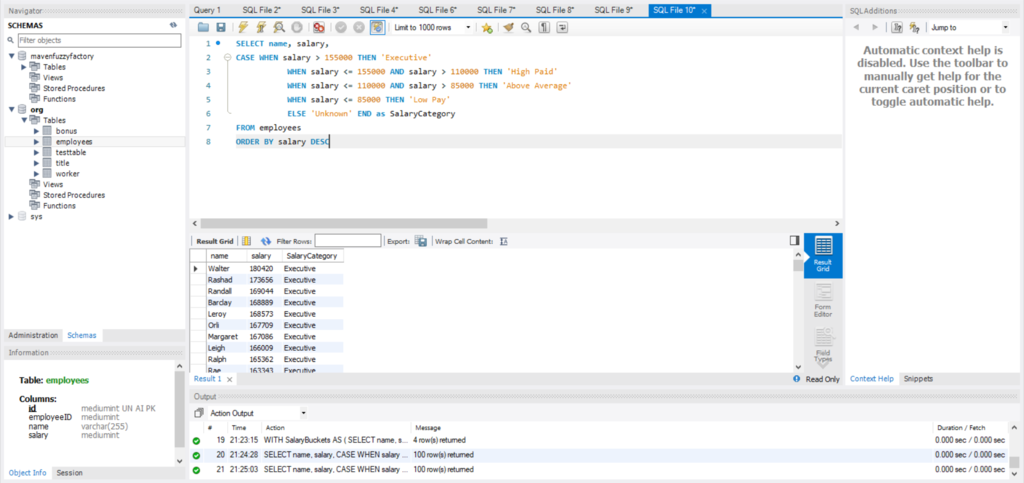Screen dimensions: 1024x483
Task: Open the Snippets tab in SQL Additions
Action: [918, 379]
